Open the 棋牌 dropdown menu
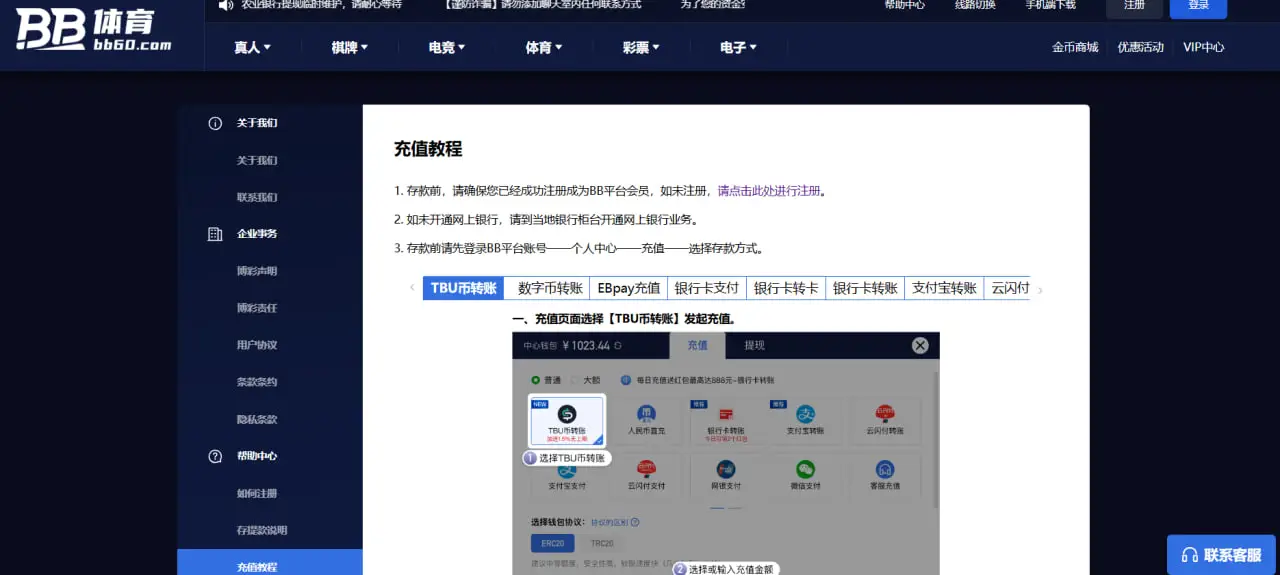 pos(349,47)
